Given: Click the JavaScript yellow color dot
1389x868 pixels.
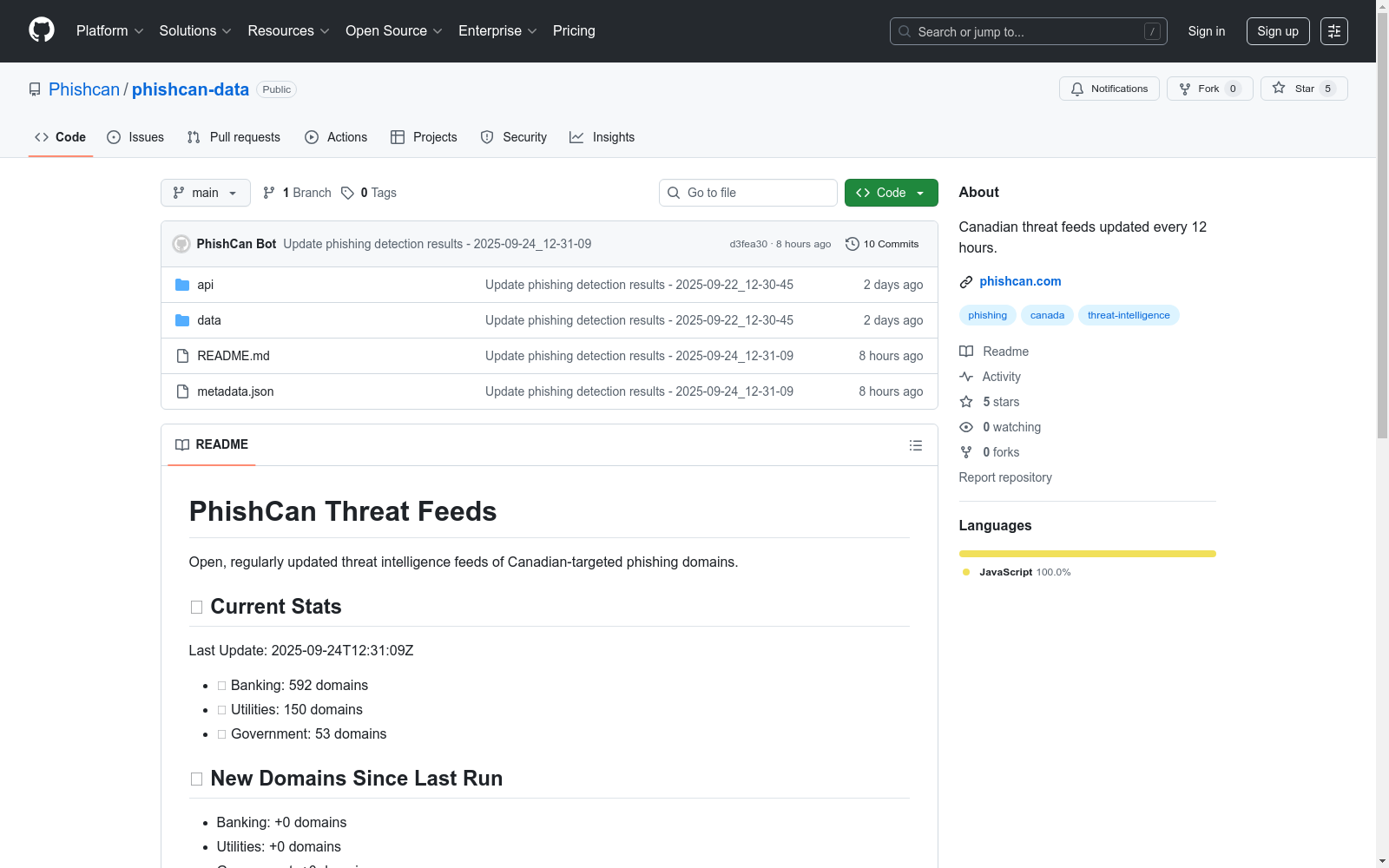Looking at the screenshot, I should 966,572.
